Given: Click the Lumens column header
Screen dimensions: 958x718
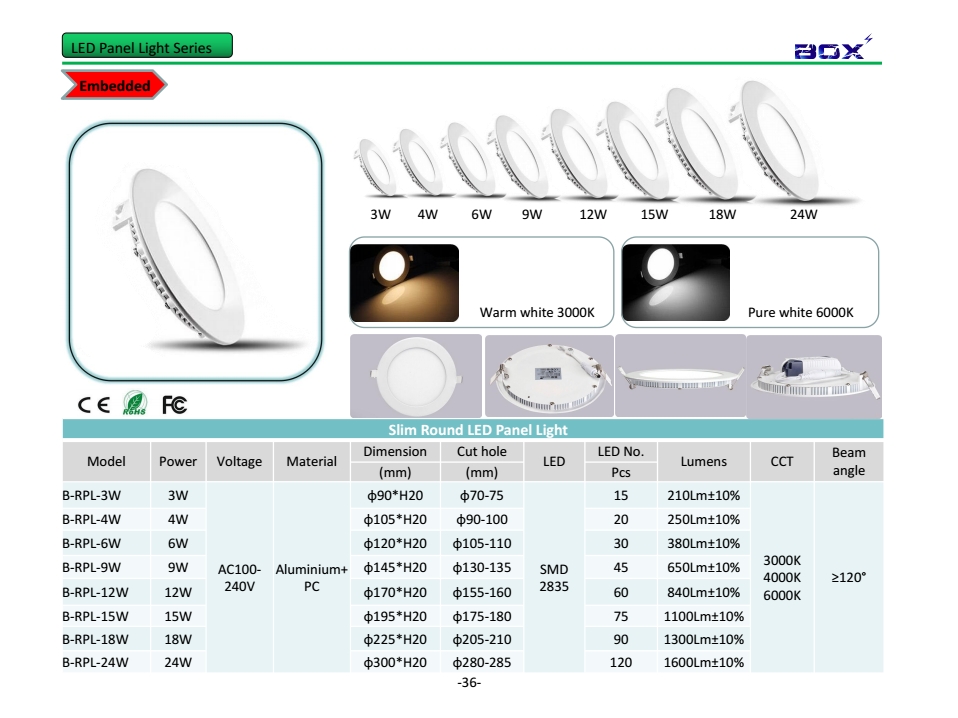Looking at the screenshot, I should tap(704, 461).
